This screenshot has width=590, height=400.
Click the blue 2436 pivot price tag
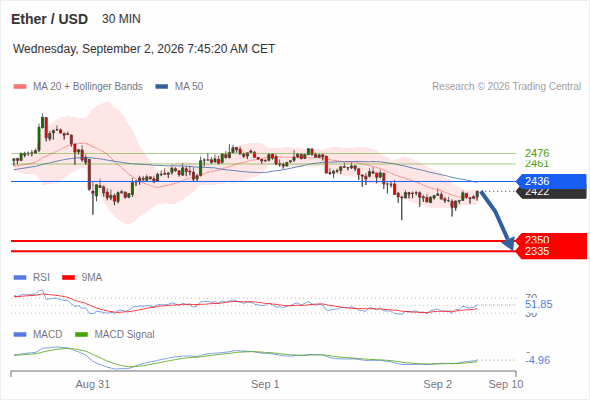click(x=551, y=181)
